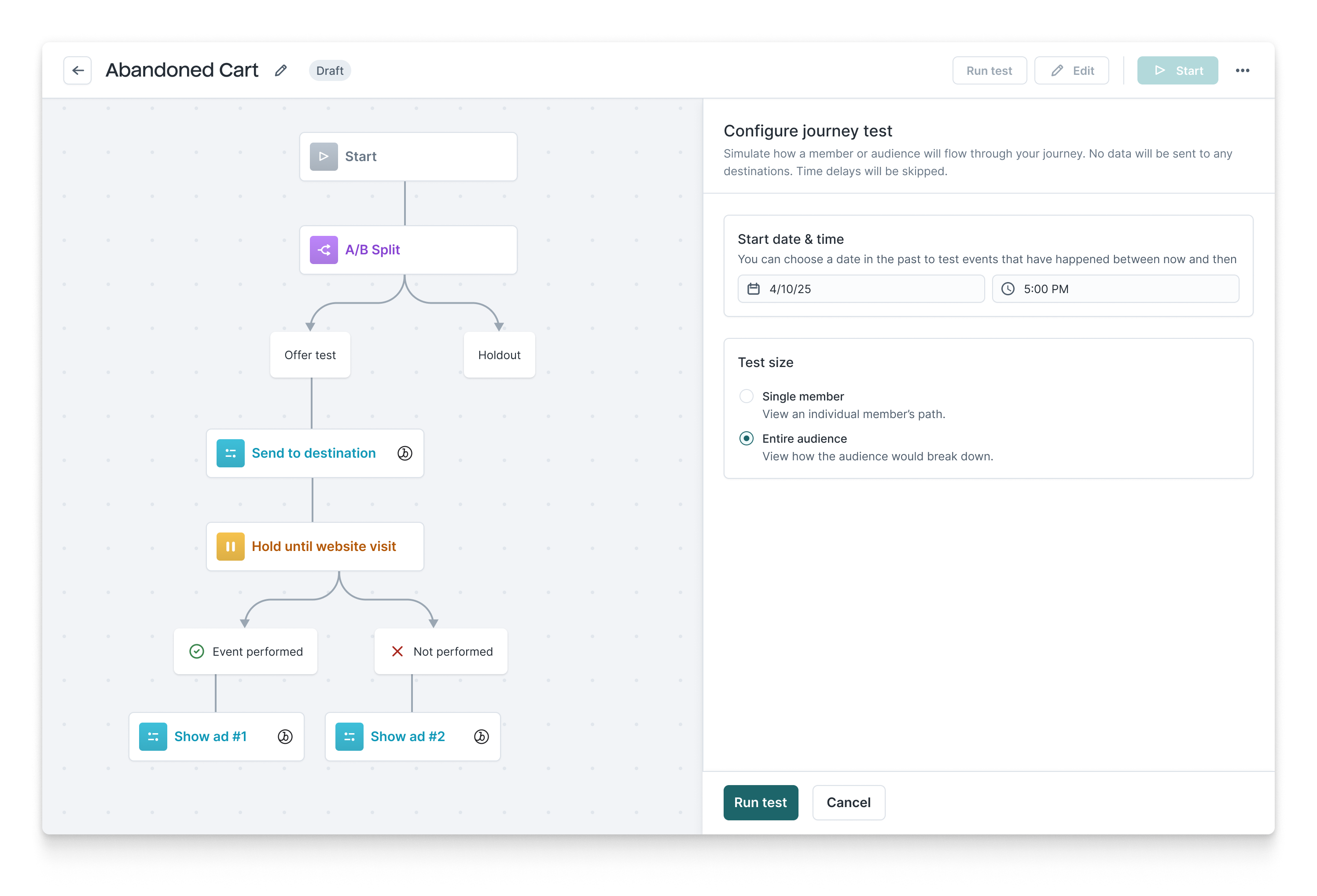Click the Hold until website visit pause icon
Image resolution: width=1317 pixels, height=896 pixels.
coord(230,546)
